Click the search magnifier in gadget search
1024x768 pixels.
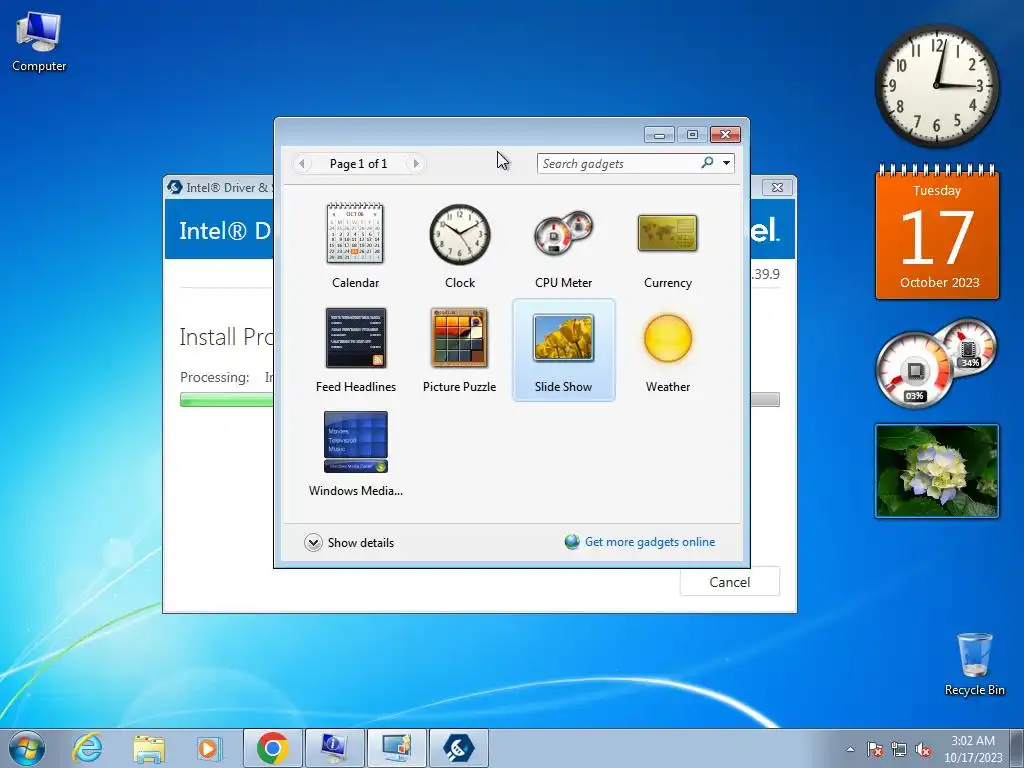point(707,163)
